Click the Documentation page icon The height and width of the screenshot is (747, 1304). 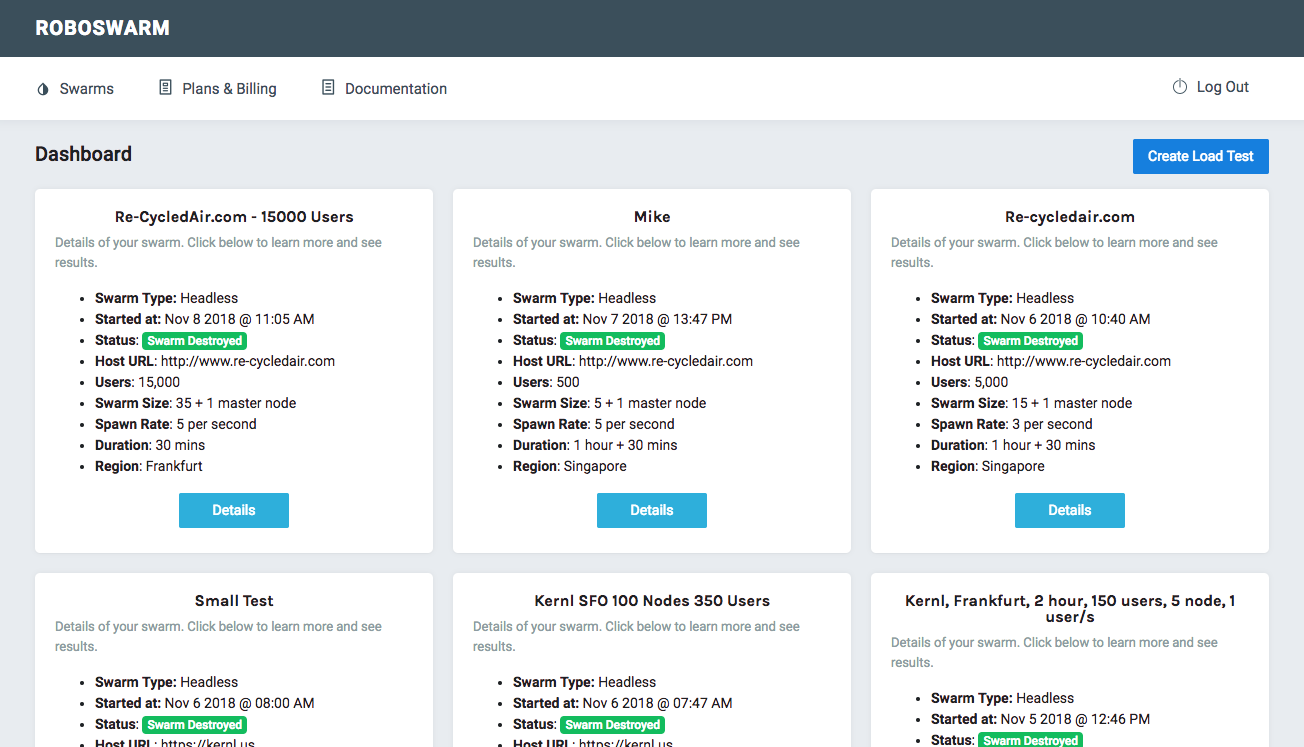point(328,88)
